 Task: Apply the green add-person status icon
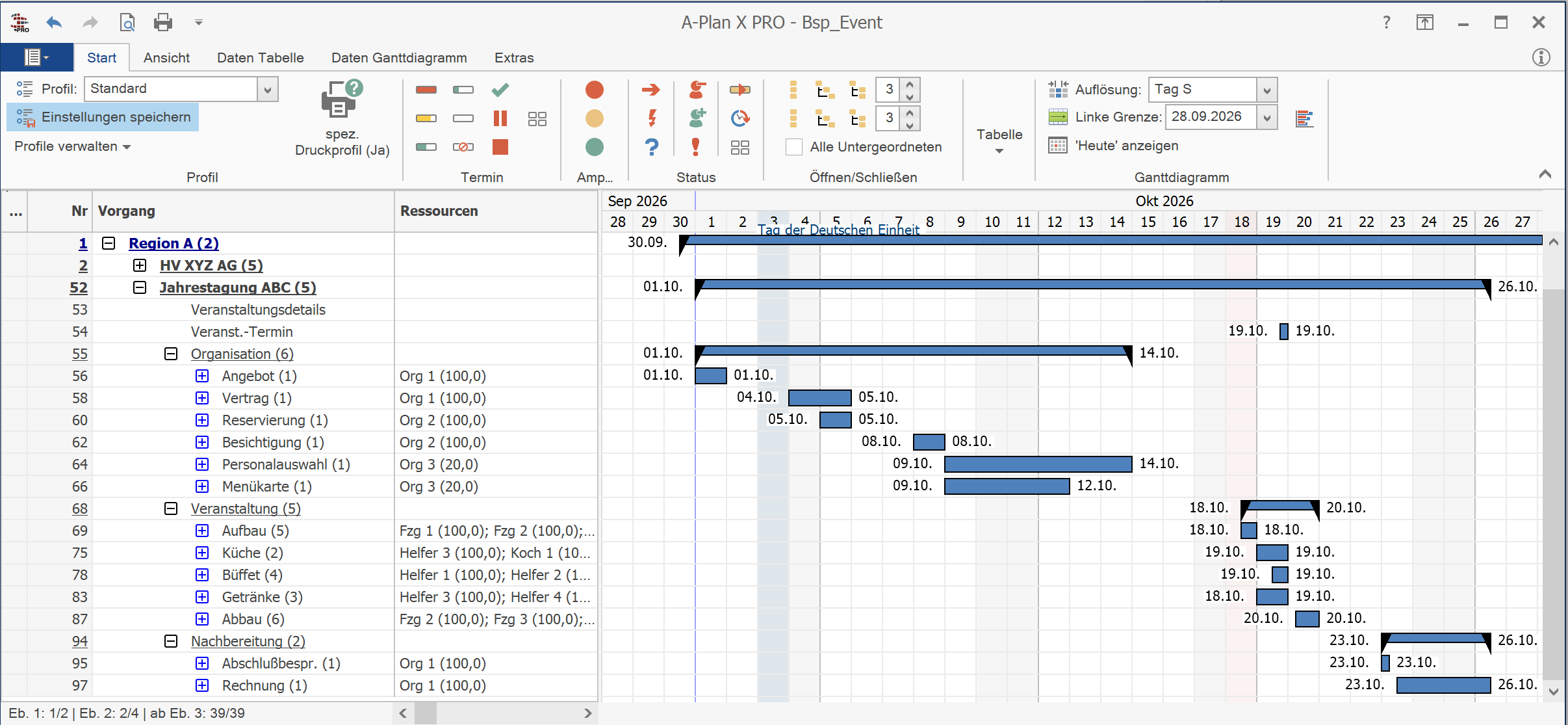click(x=697, y=118)
